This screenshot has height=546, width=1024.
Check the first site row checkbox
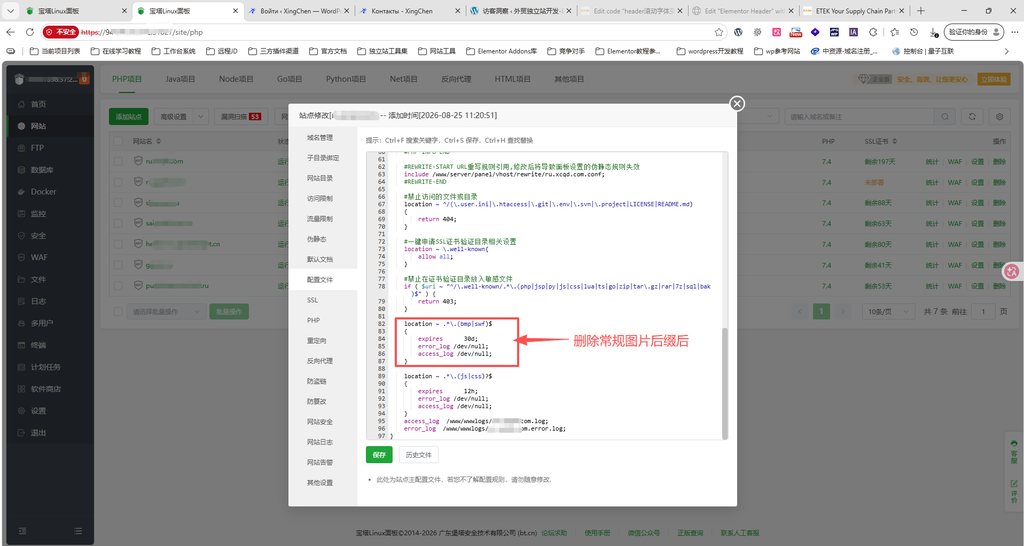click(118, 161)
